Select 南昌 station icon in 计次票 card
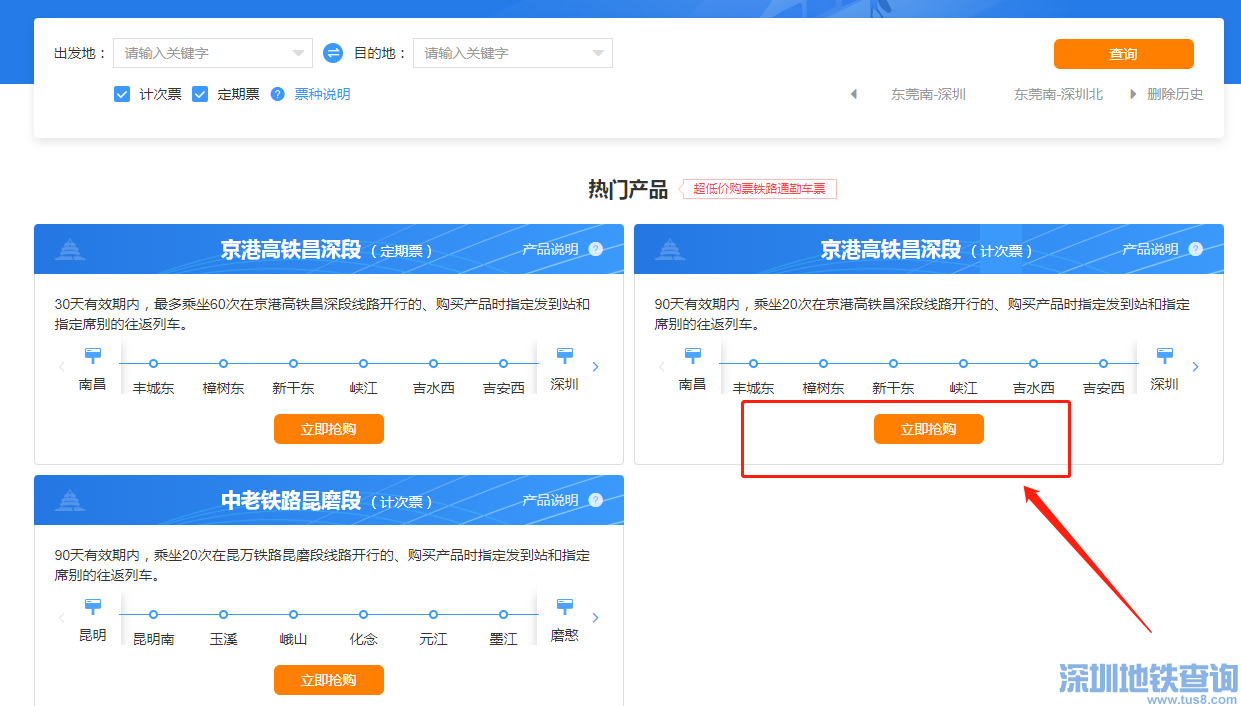Screen dimensions: 1241x706 [693, 355]
